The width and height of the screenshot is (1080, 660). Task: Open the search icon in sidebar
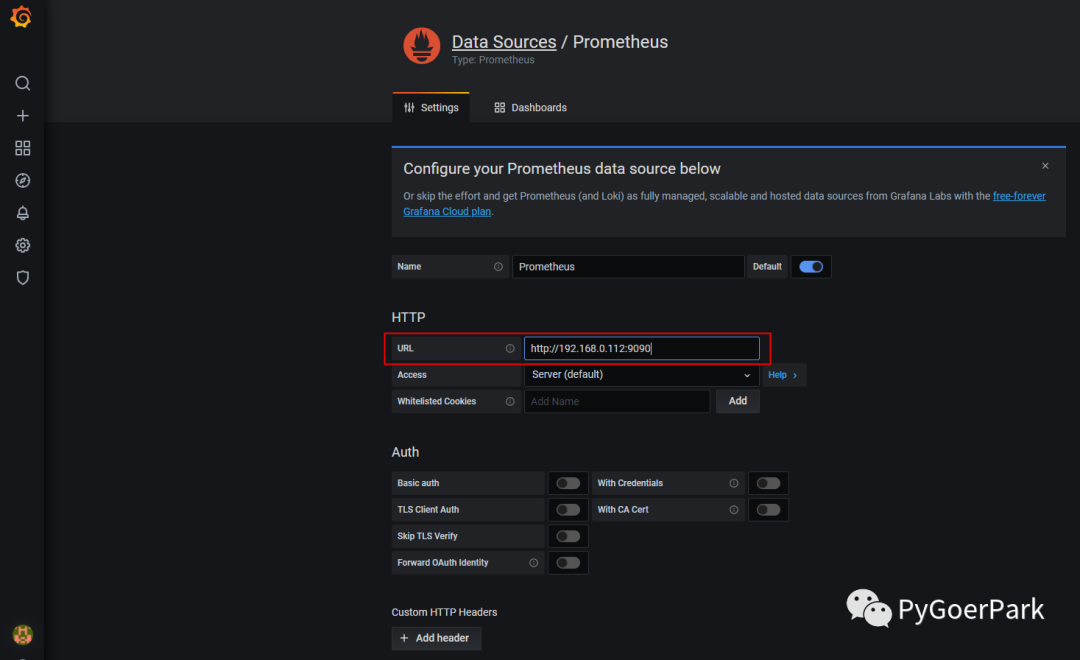23,83
